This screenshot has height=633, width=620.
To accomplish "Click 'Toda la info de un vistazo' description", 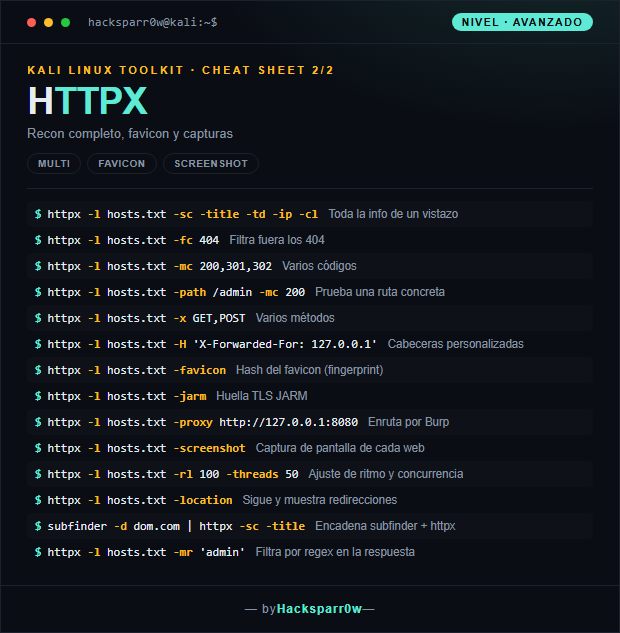I will [393, 214].
